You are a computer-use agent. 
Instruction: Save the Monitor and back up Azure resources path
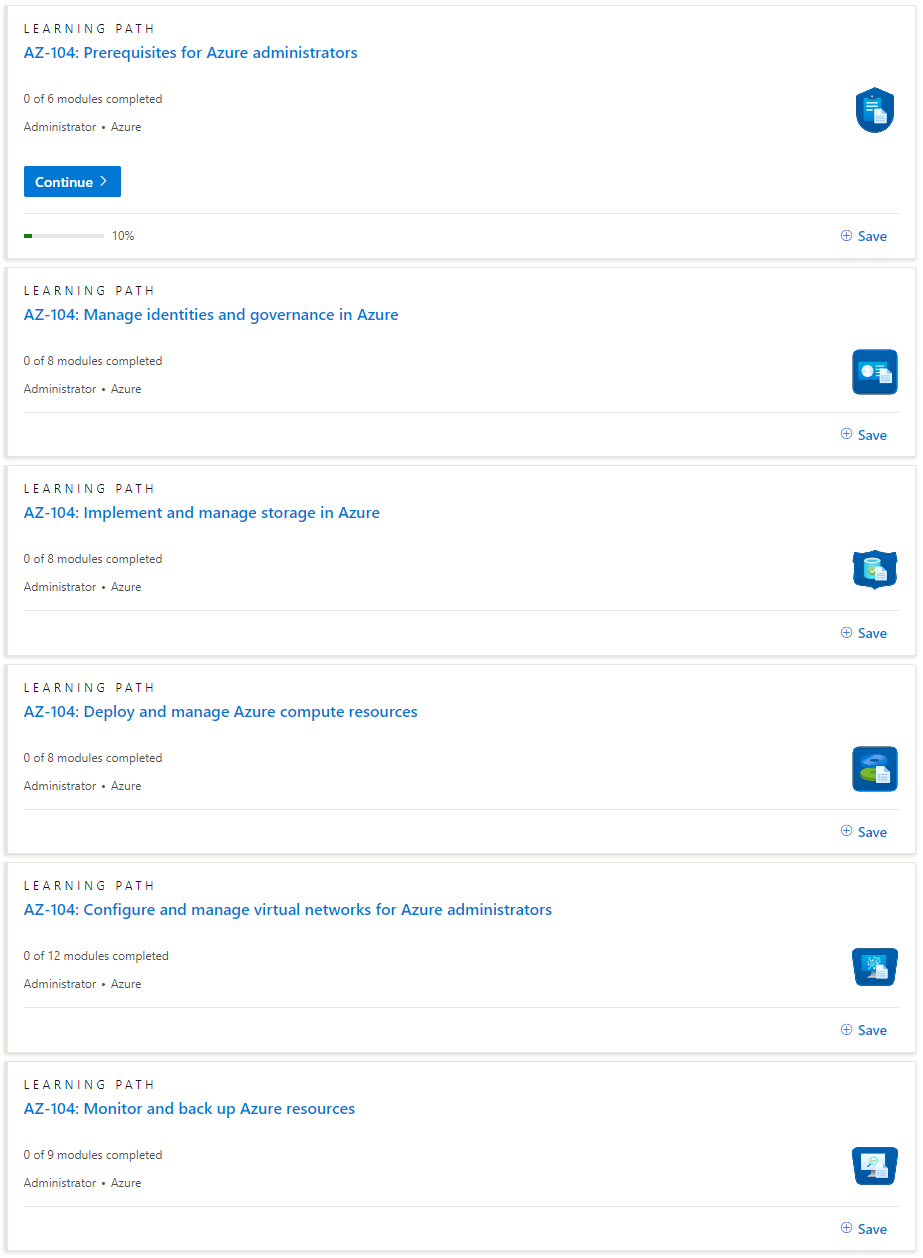(864, 1229)
